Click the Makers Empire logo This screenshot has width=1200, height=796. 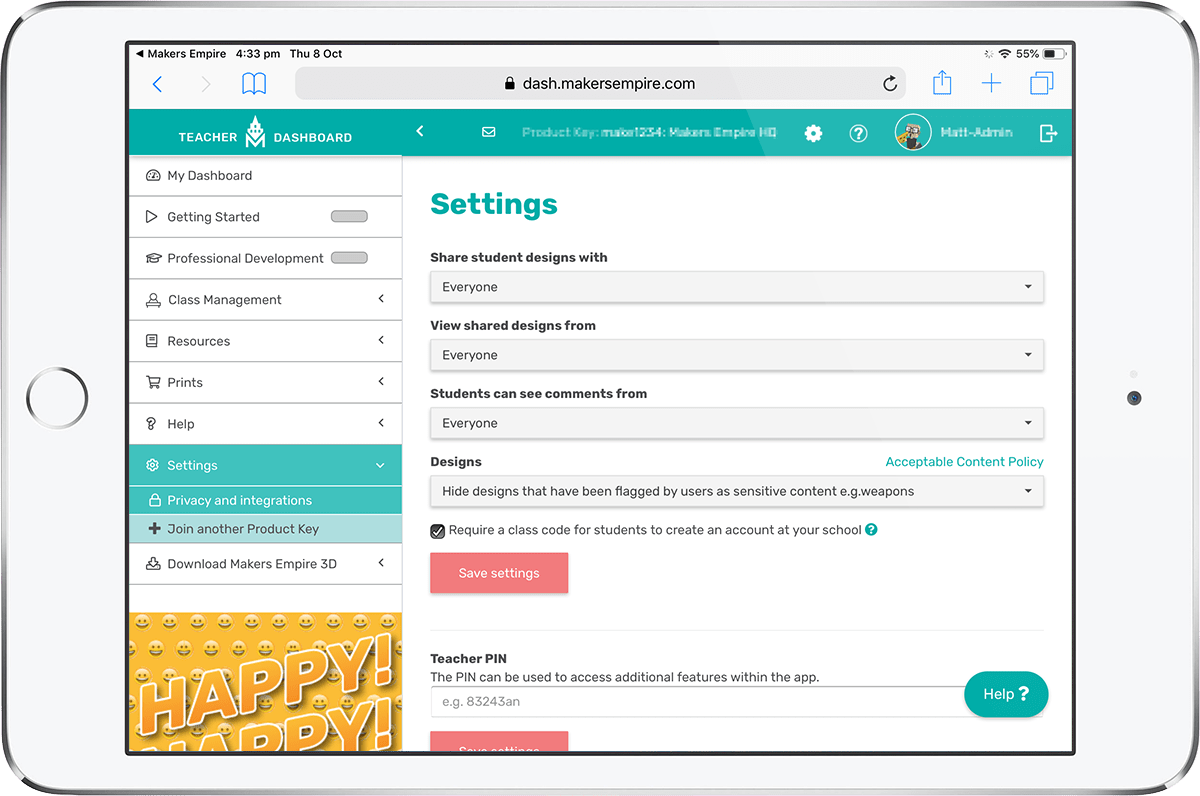click(256, 133)
